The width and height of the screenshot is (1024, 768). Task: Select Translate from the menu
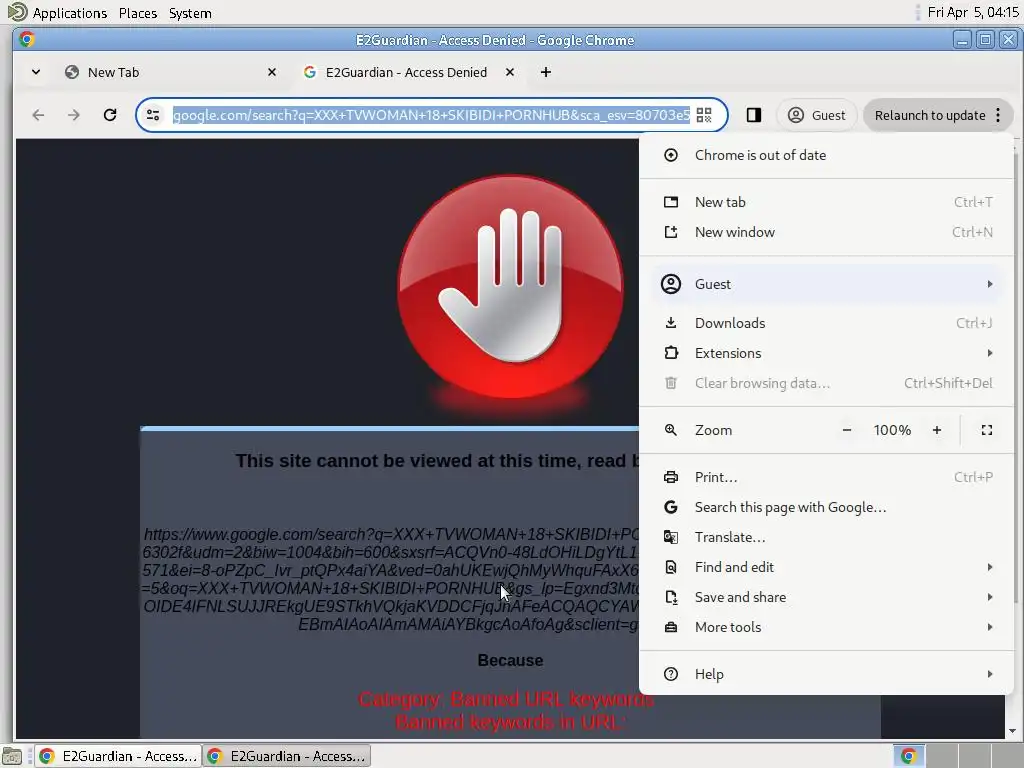tap(826, 537)
